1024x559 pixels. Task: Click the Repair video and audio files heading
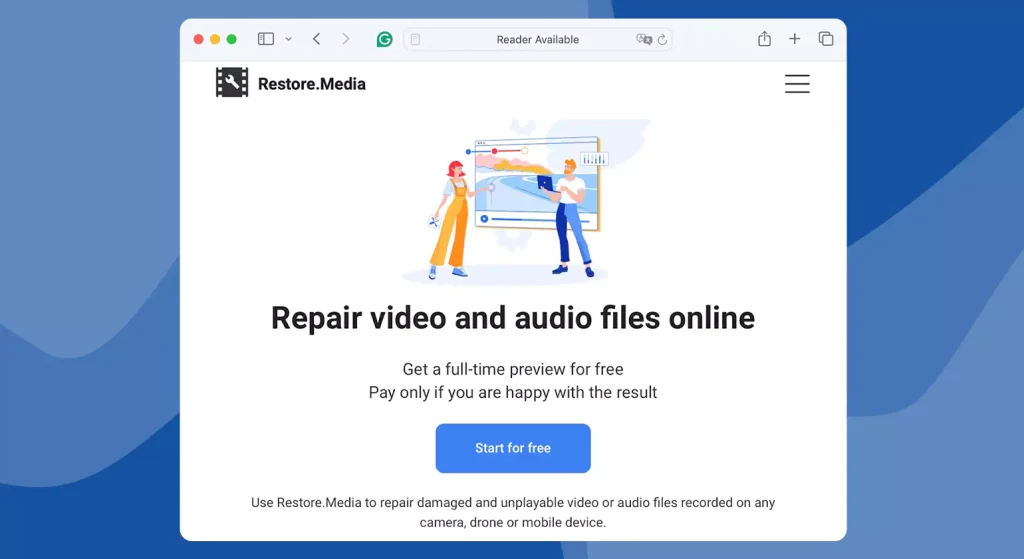[513, 318]
